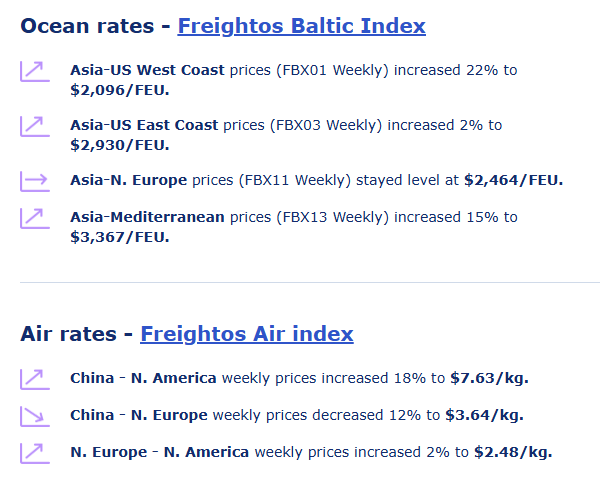This screenshot has height=483, width=612.
Task: Click the $7.63/kg air rate text
Action: tap(489, 378)
